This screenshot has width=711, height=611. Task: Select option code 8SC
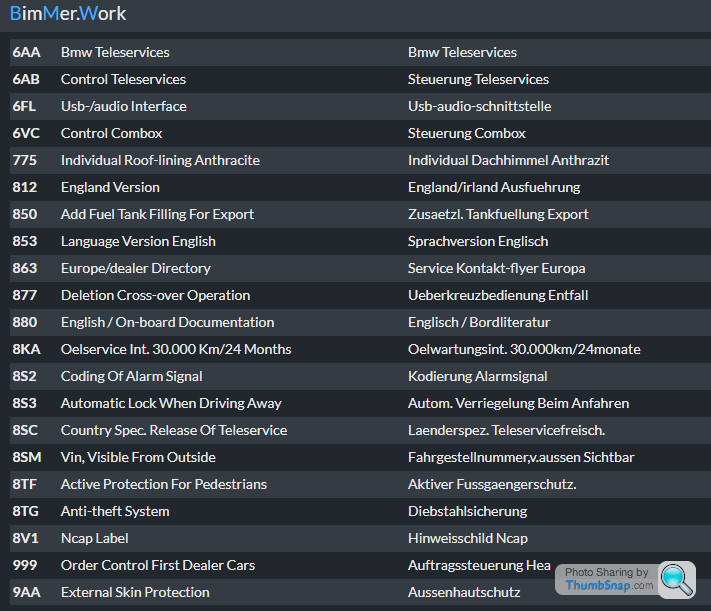(25, 430)
